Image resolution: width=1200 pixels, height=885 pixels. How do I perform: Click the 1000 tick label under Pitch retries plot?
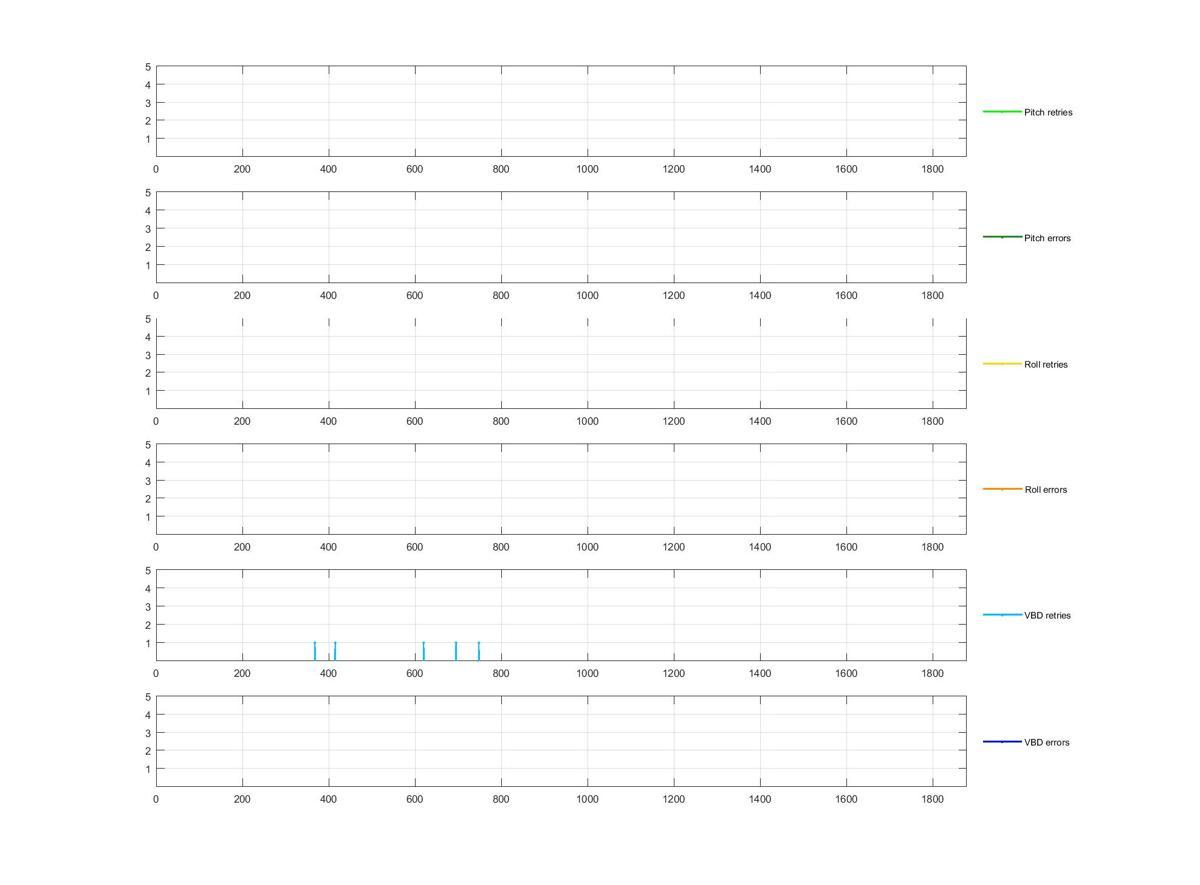[x=587, y=170]
